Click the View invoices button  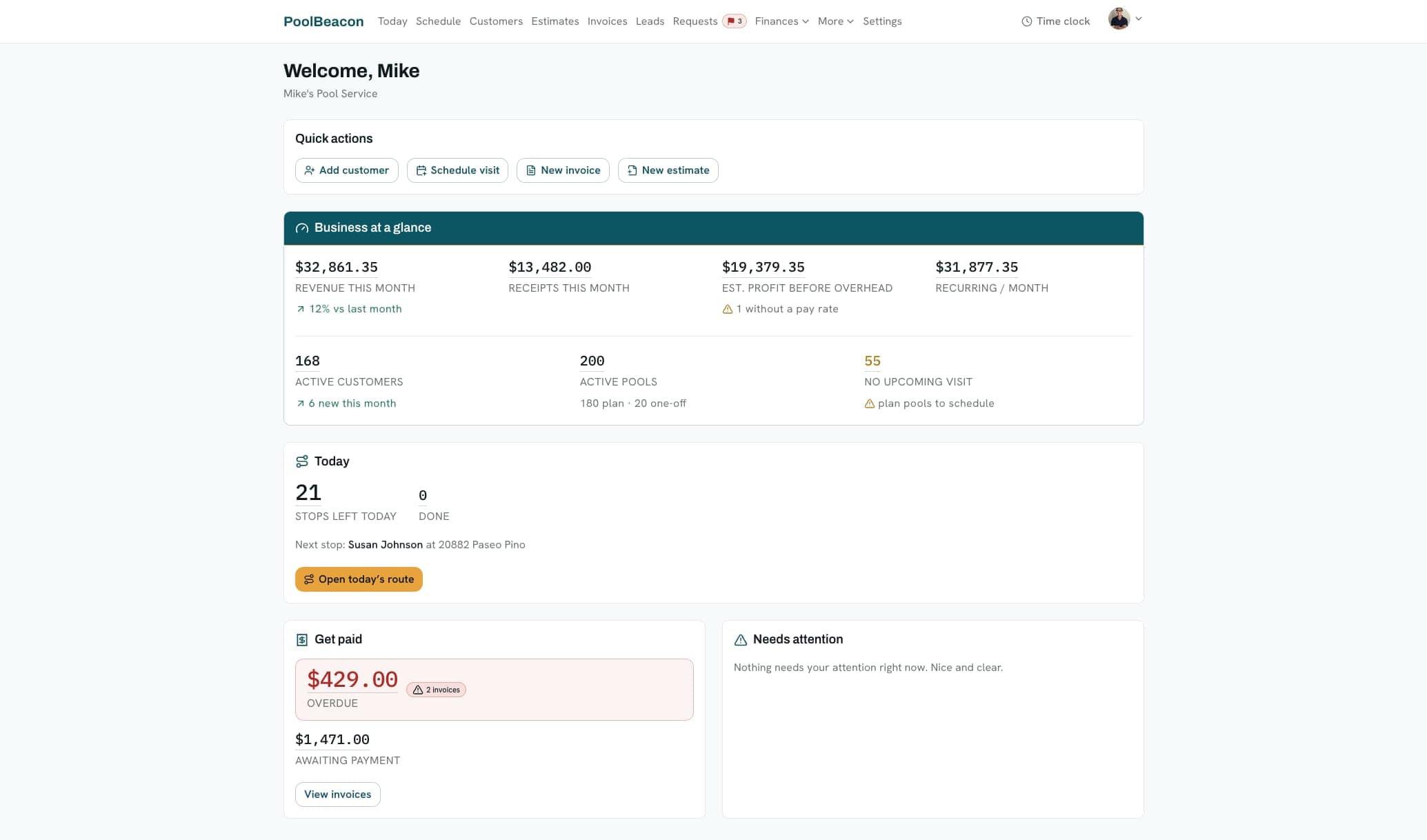338,794
